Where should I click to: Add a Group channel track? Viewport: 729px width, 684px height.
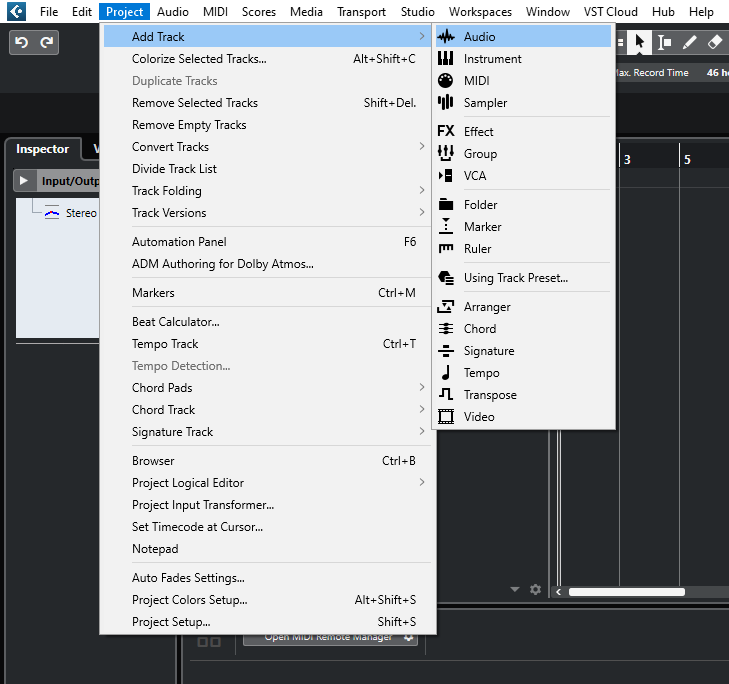(x=524, y=153)
